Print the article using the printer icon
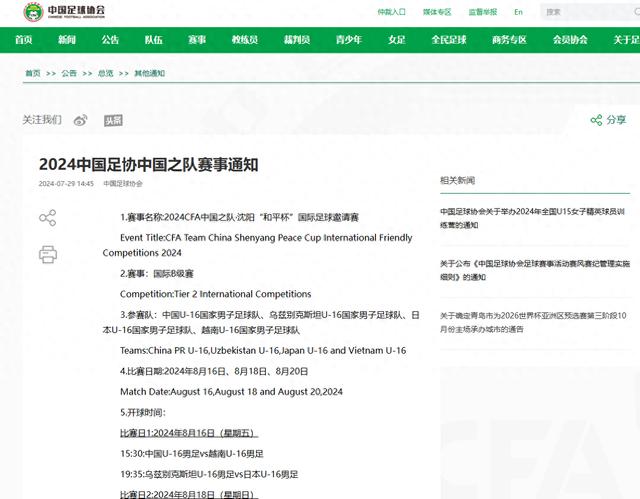Screen dimensions: 640x499 pos(47,253)
